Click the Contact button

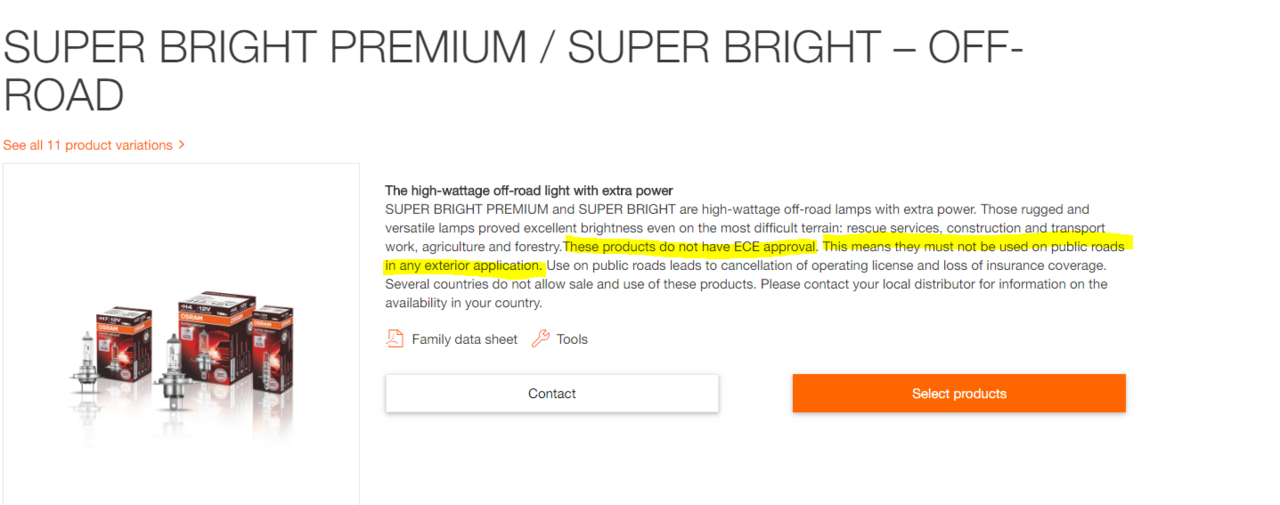(x=552, y=393)
